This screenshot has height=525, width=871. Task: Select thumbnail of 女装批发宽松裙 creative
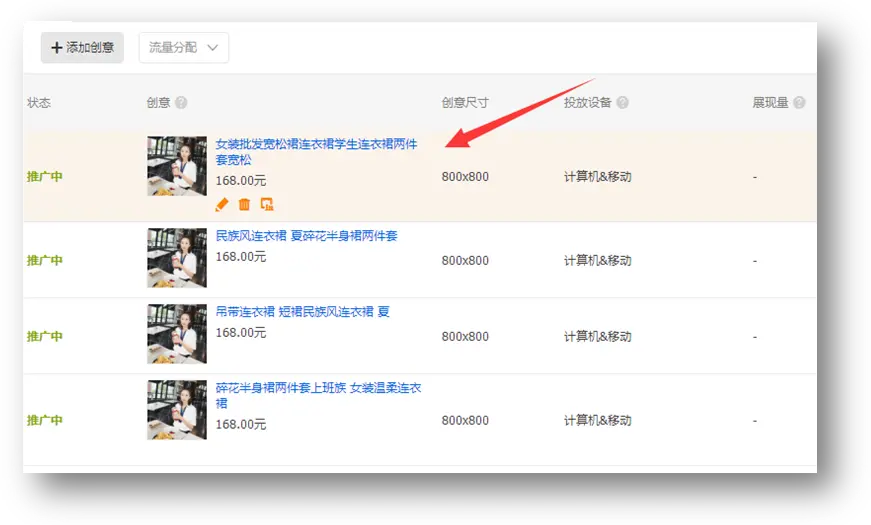click(x=177, y=166)
